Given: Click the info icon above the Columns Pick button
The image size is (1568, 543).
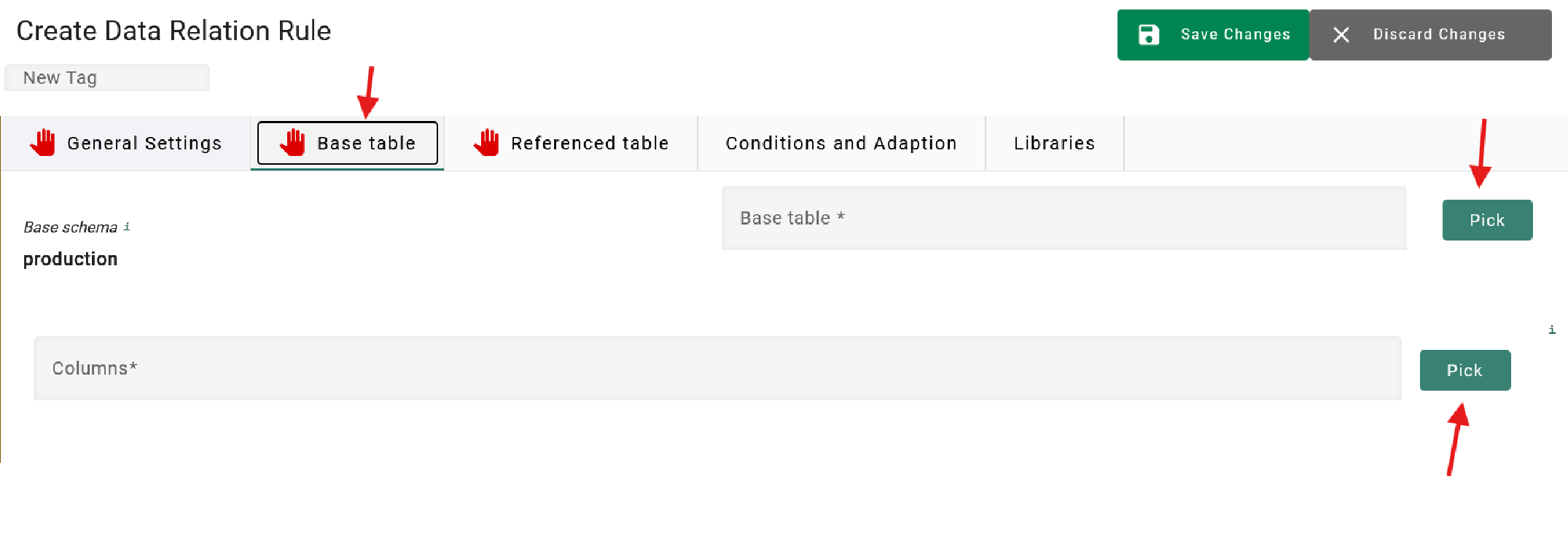Looking at the screenshot, I should point(1552,329).
